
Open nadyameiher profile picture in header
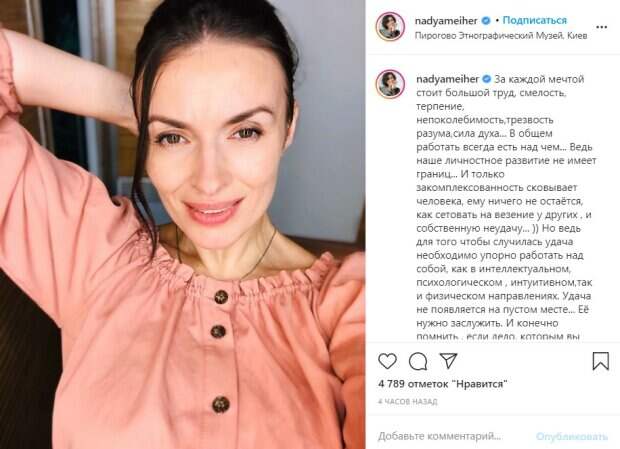[x=390, y=26]
